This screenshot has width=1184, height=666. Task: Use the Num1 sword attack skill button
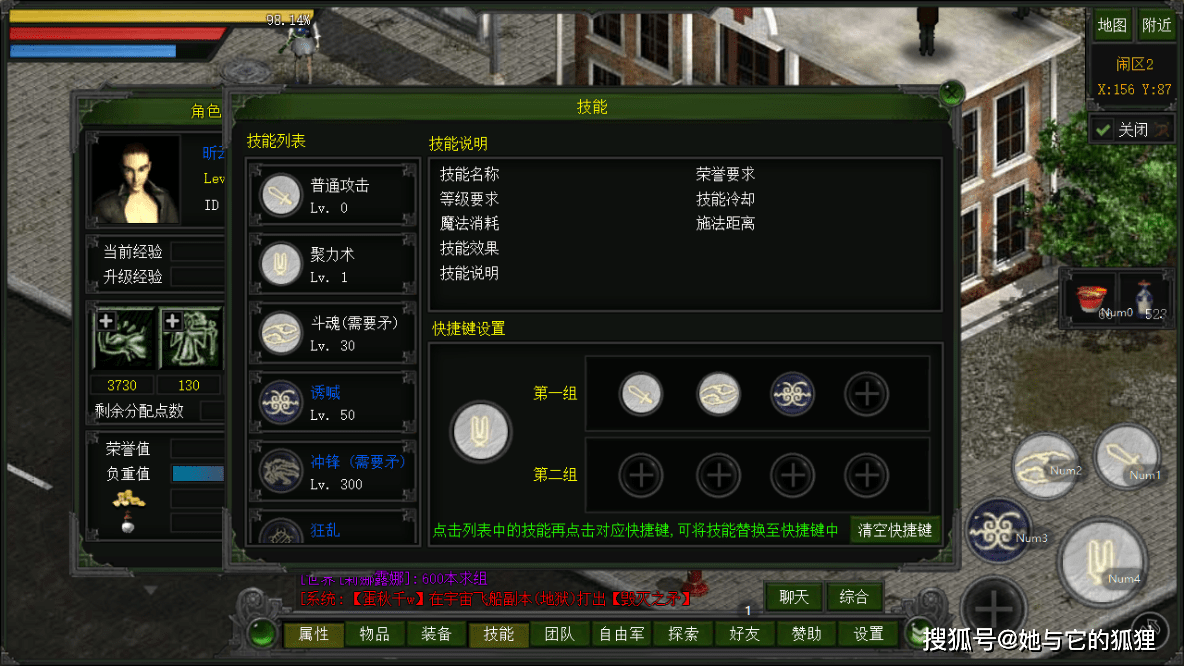1128,458
